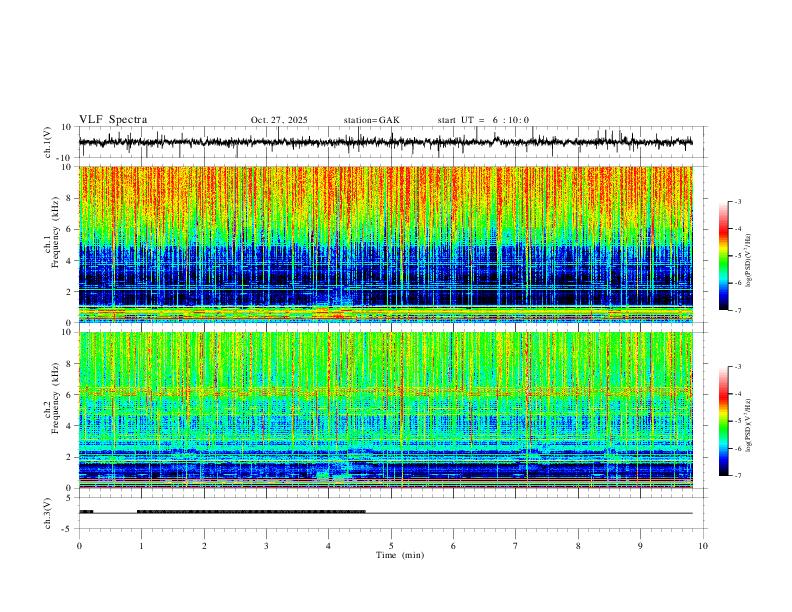The image size is (792, 612).
Task: Click inside the ch.2 spectrogram panel
Action: (x=385, y=410)
